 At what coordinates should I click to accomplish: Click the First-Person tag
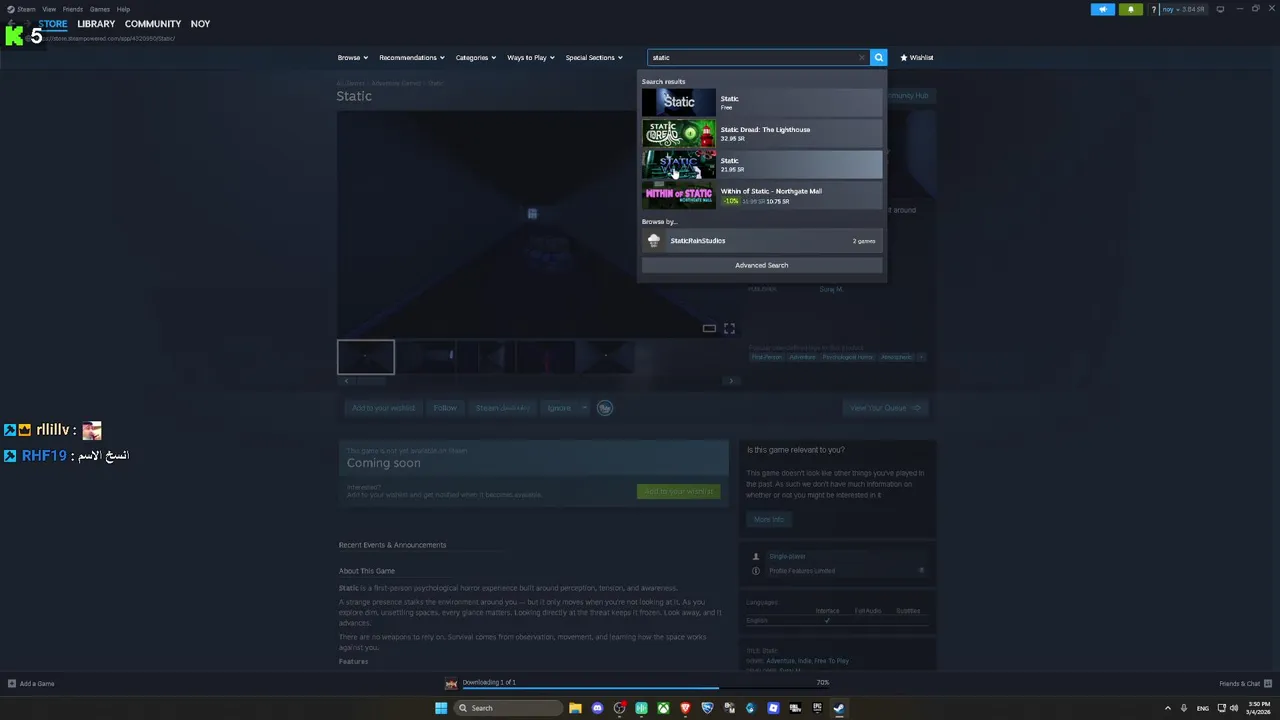pyautogui.click(x=767, y=357)
